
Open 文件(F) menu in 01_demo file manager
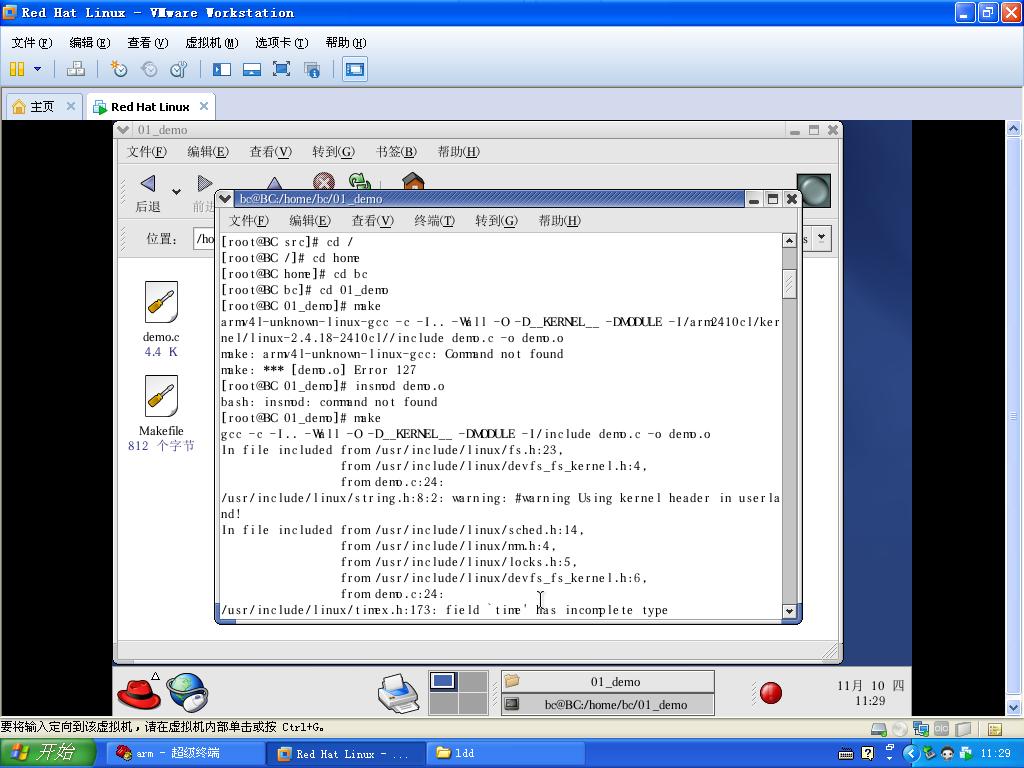click(x=146, y=152)
